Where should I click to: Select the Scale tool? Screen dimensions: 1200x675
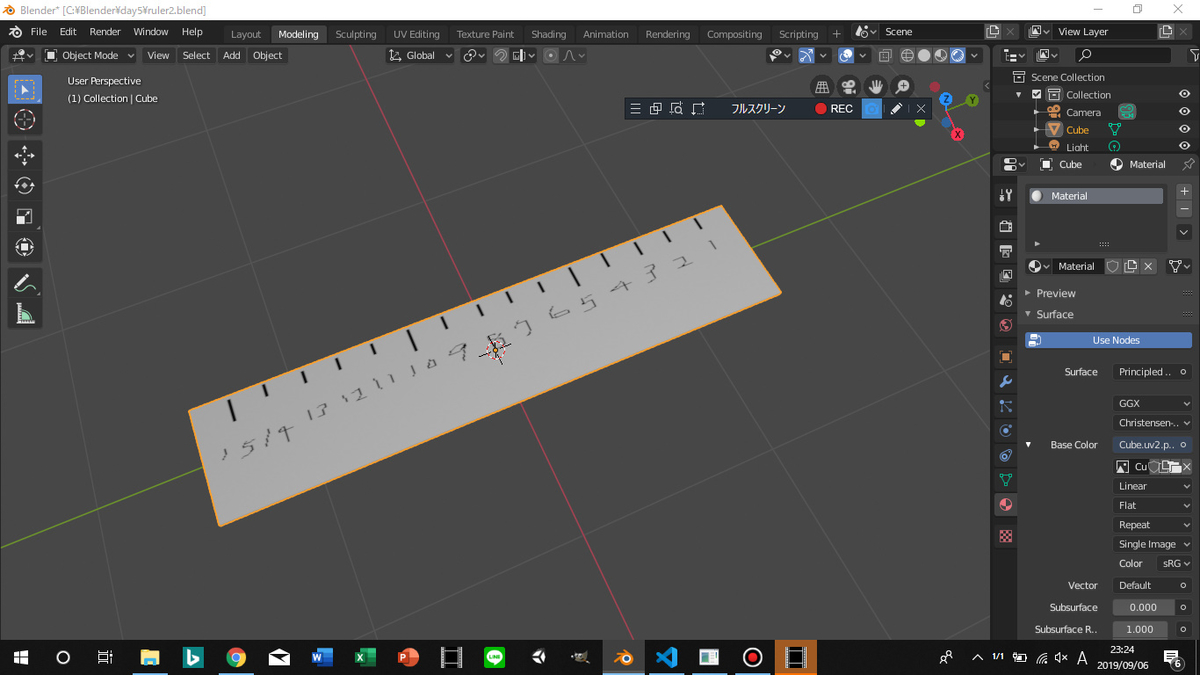[x=25, y=217]
